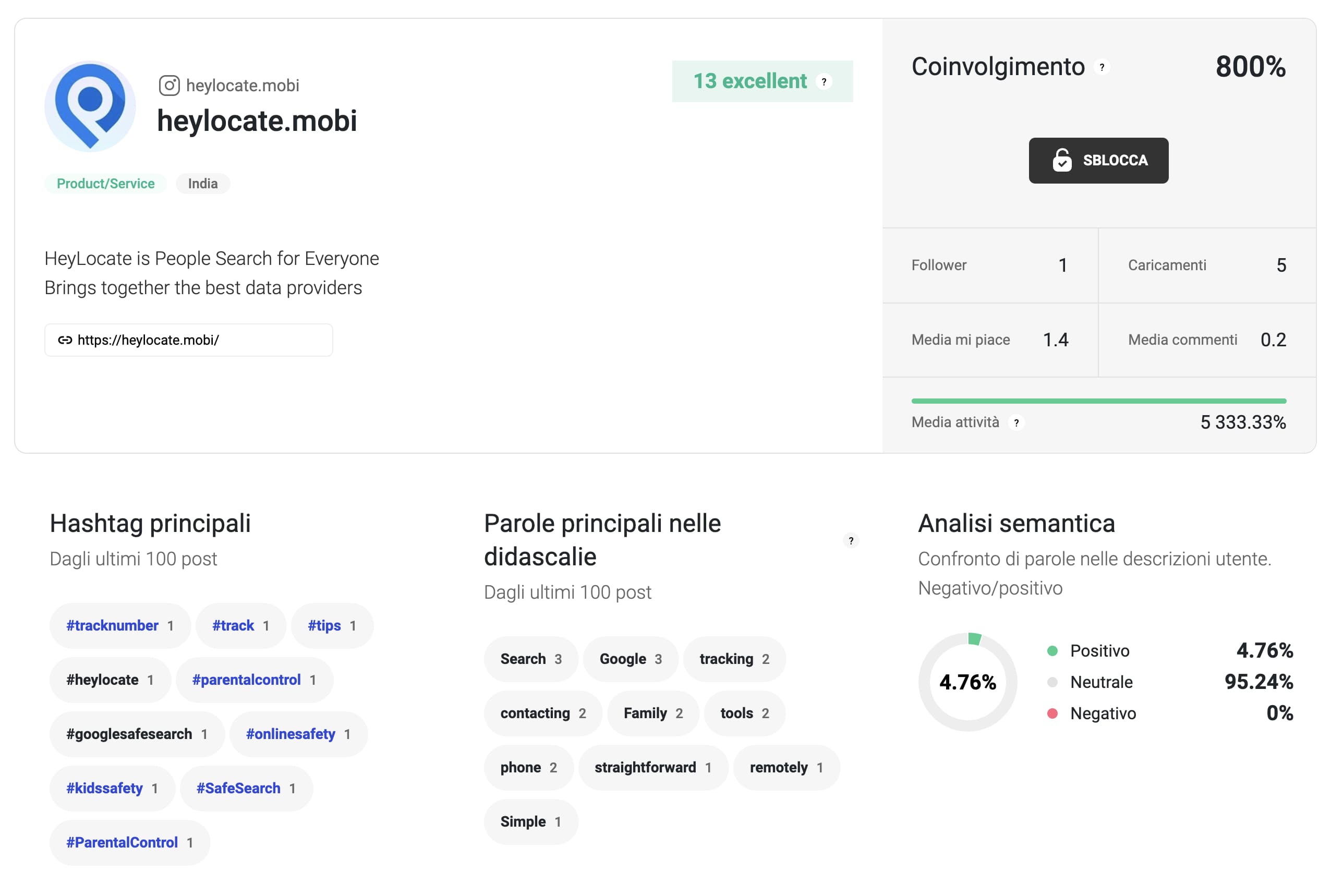Click help icon on 13 excellent badge
The height and width of the screenshot is (896, 1331).
pyautogui.click(x=824, y=82)
